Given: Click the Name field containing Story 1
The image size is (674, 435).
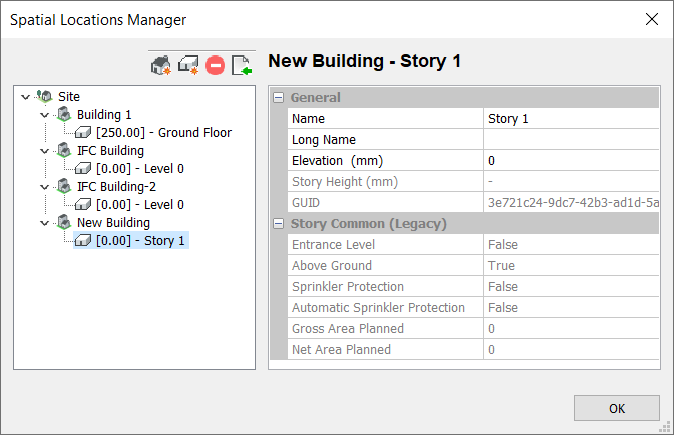Looking at the screenshot, I should [x=570, y=119].
